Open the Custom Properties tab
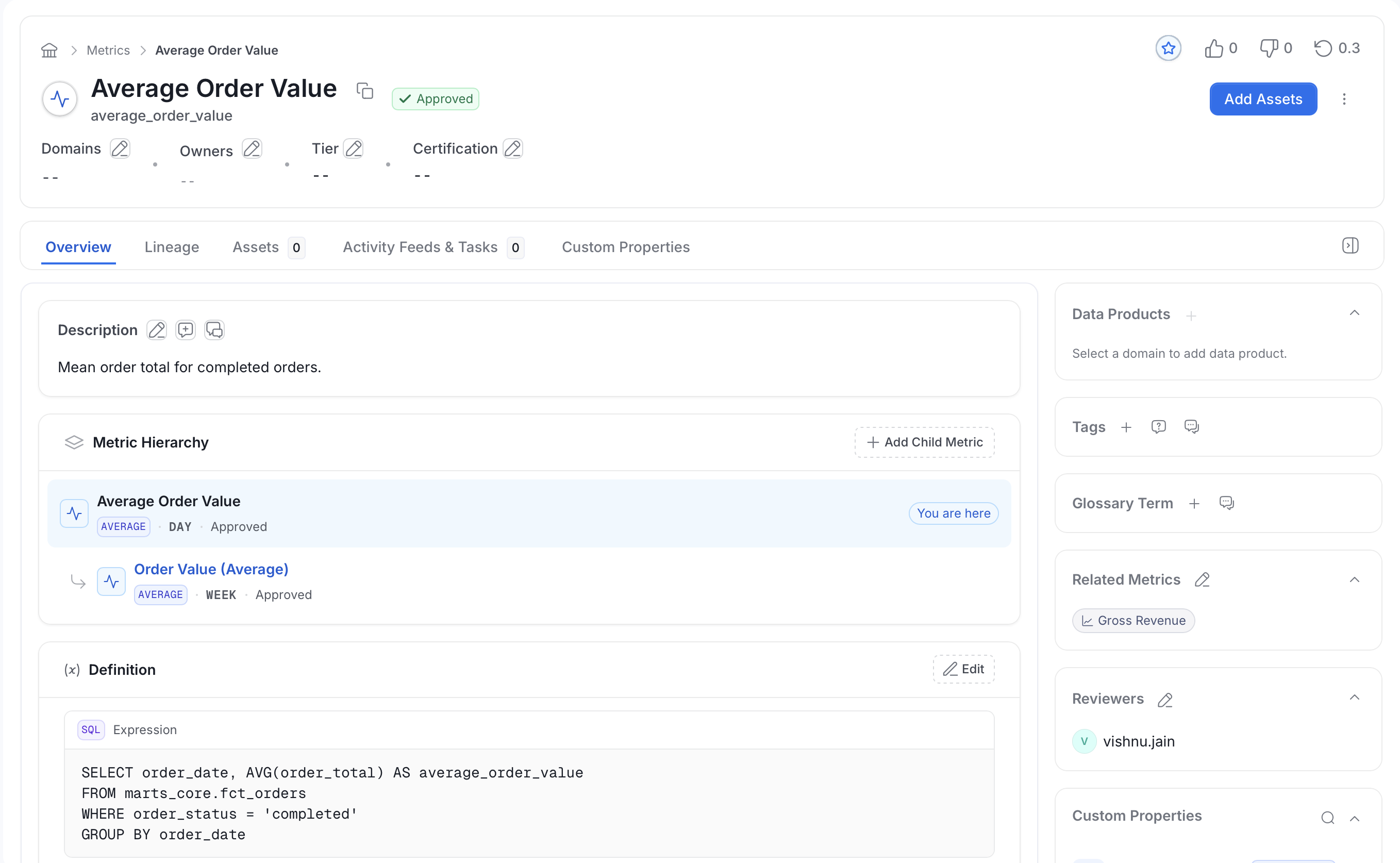The width and height of the screenshot is (1400, 863). (626, 247)
